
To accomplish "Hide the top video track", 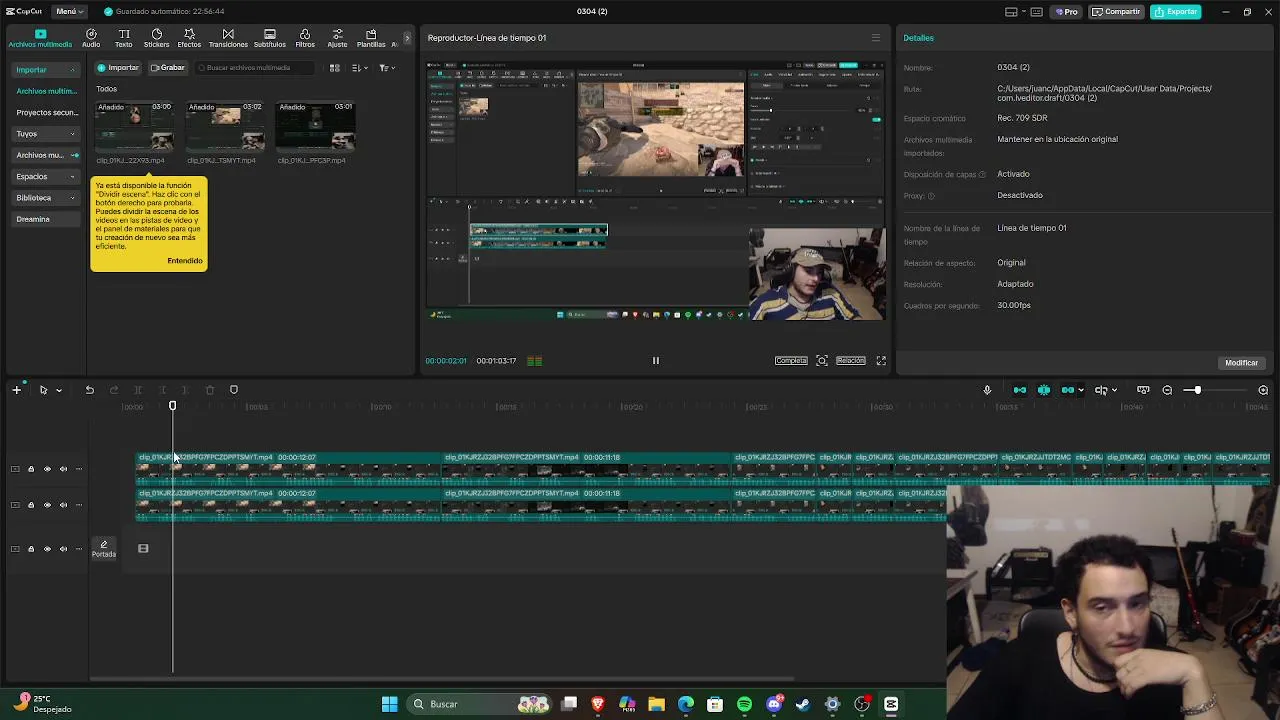I will (x=47, y=469).
